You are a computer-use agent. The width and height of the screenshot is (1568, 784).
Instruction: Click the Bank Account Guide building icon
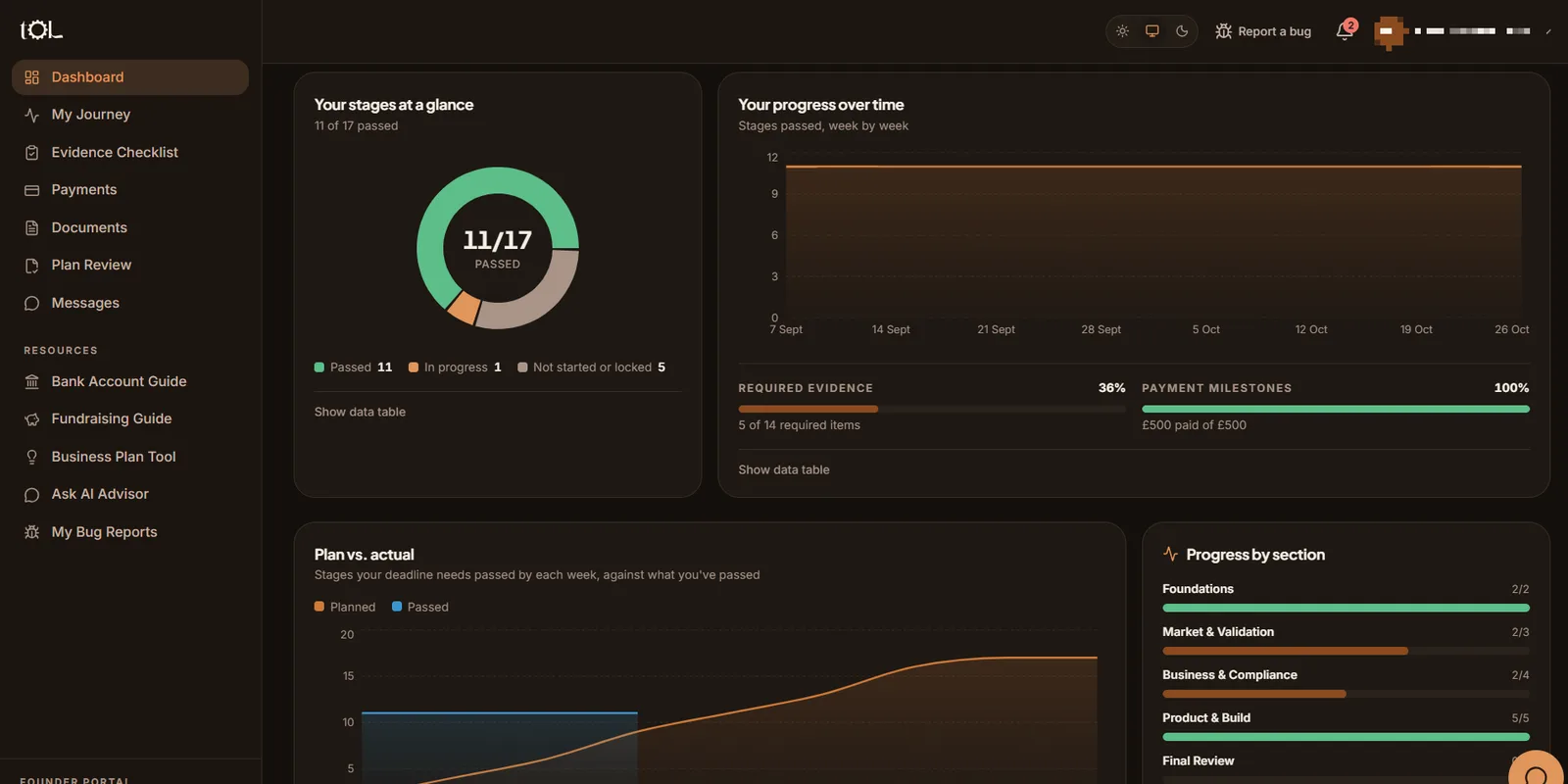(31, 381)
